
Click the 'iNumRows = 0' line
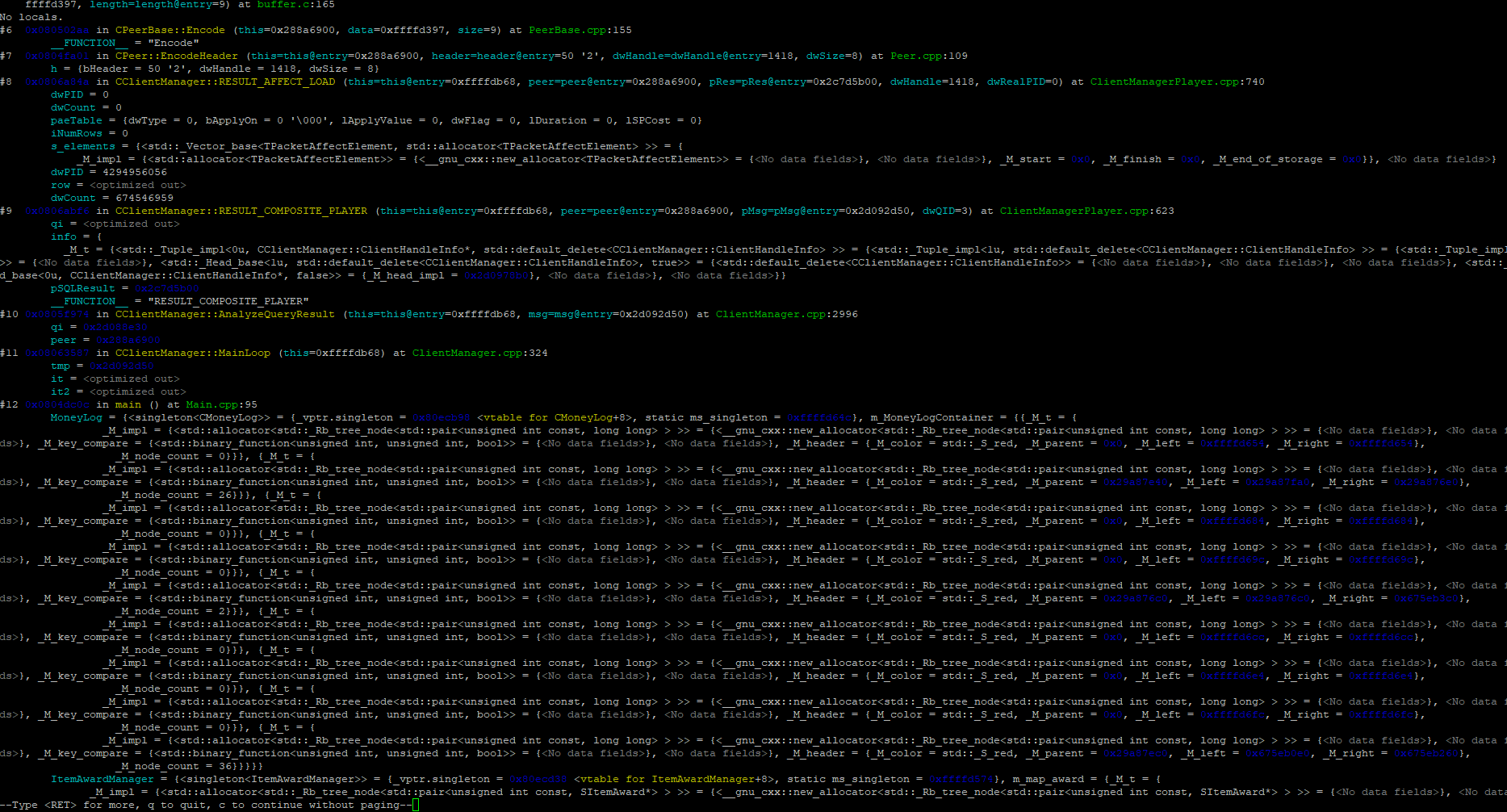pyautogui.click(x=89, y=133)
